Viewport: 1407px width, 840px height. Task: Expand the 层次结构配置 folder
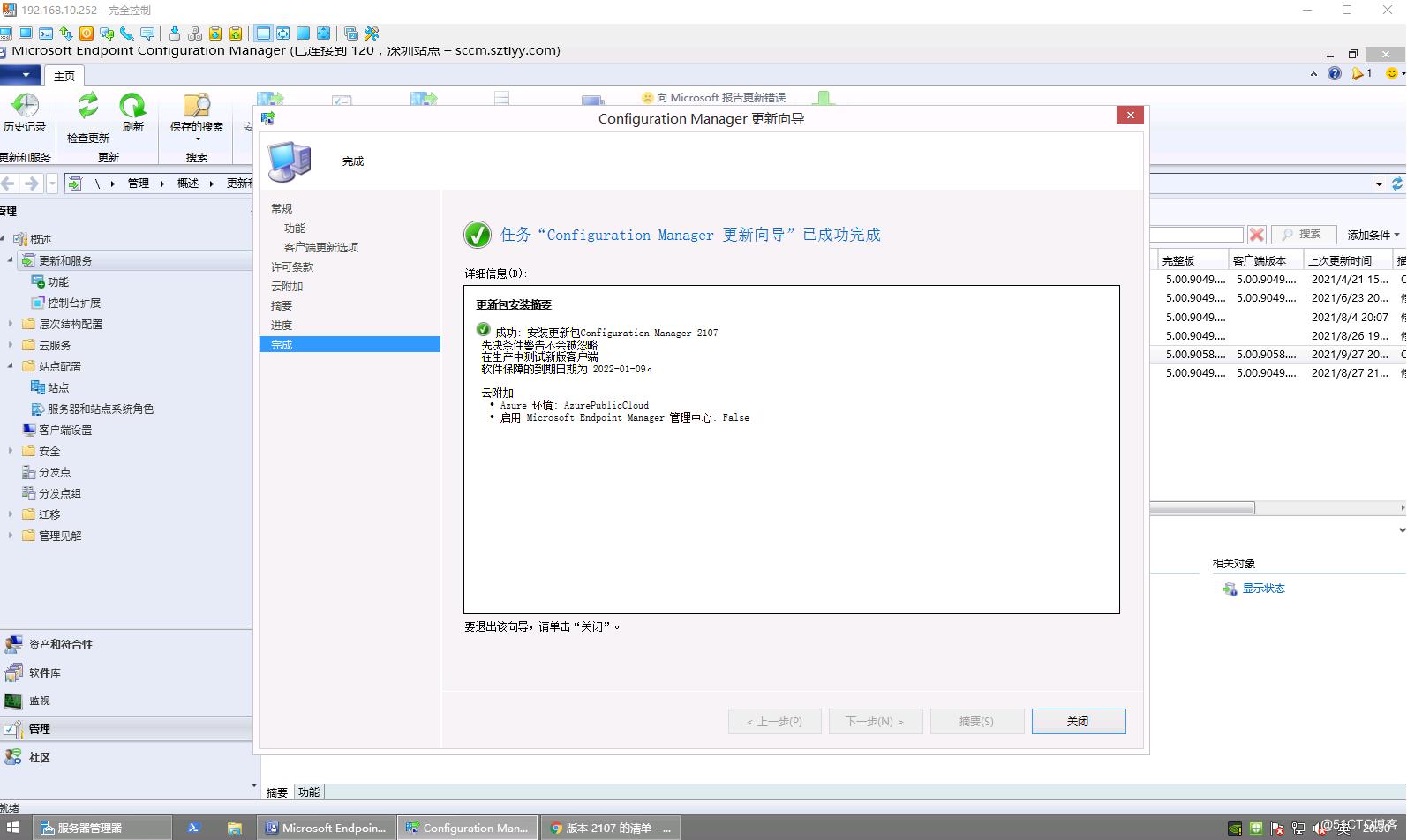10,324
